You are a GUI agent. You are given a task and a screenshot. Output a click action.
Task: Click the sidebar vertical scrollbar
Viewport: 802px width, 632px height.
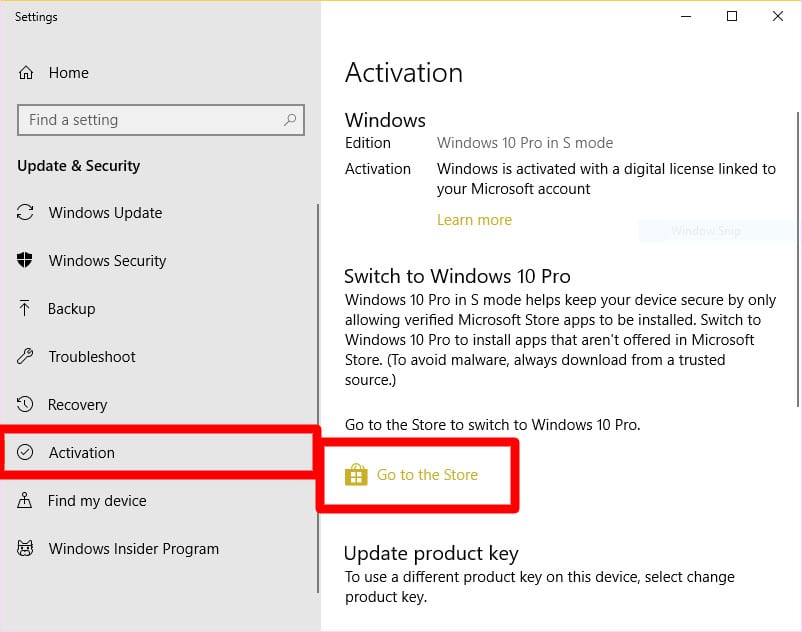pyautogui.click(x=318, y=399)
